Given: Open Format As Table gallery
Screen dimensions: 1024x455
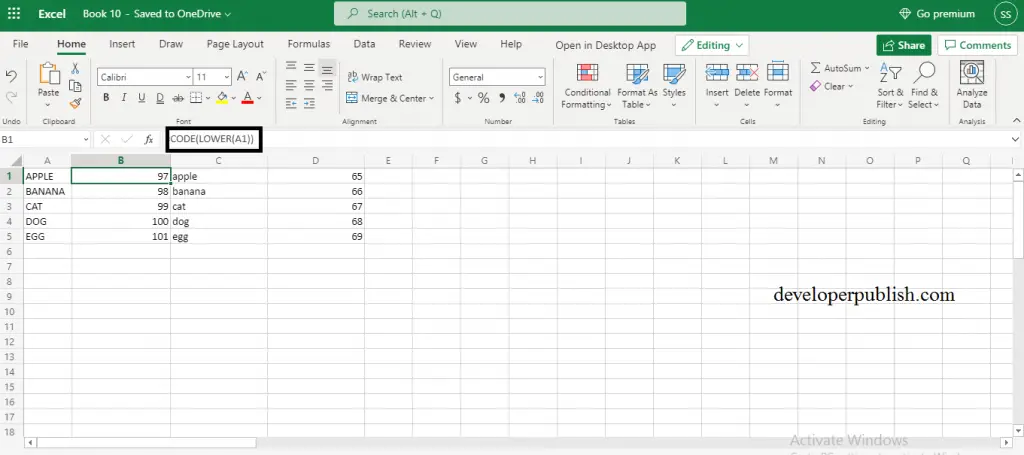Looking at the screenshot, I should (637, 86).
